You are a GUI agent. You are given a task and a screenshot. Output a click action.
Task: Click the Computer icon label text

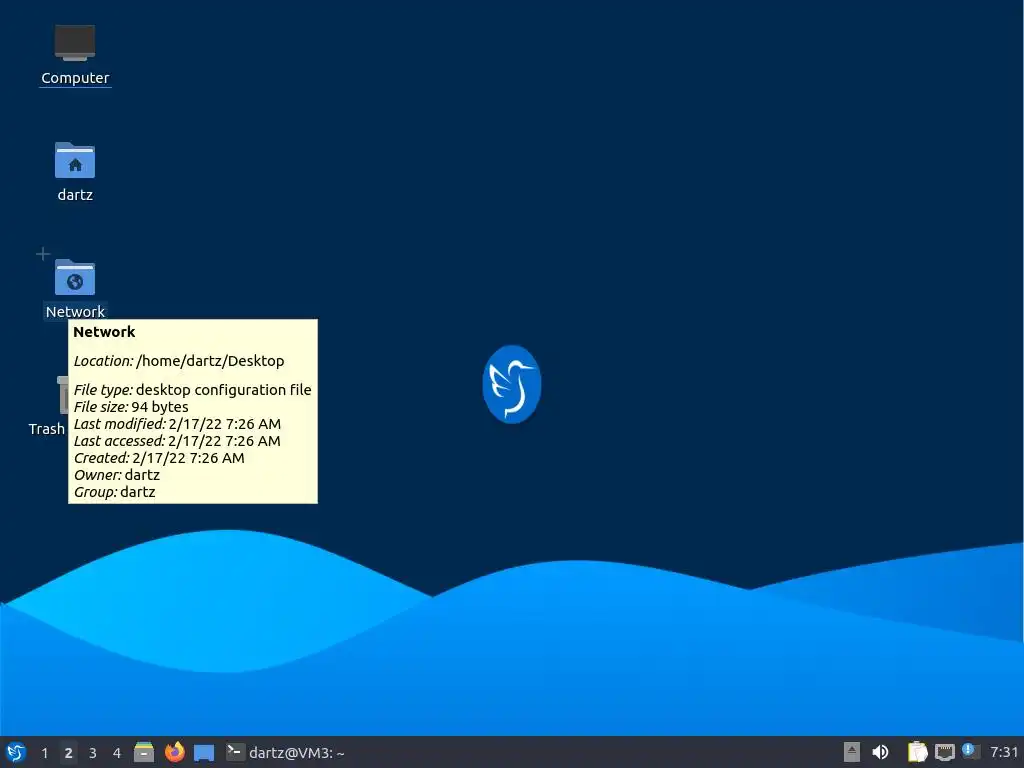pyautogui.click(x=75, y=78)
